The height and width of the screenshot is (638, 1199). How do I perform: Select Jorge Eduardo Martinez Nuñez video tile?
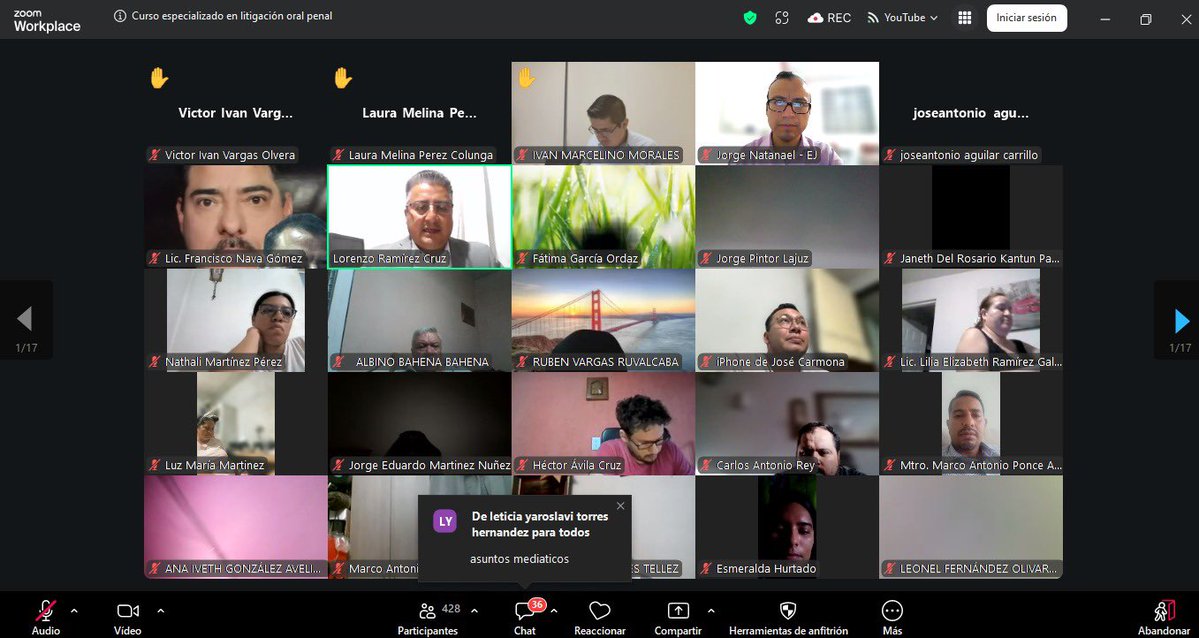[419, 423]
